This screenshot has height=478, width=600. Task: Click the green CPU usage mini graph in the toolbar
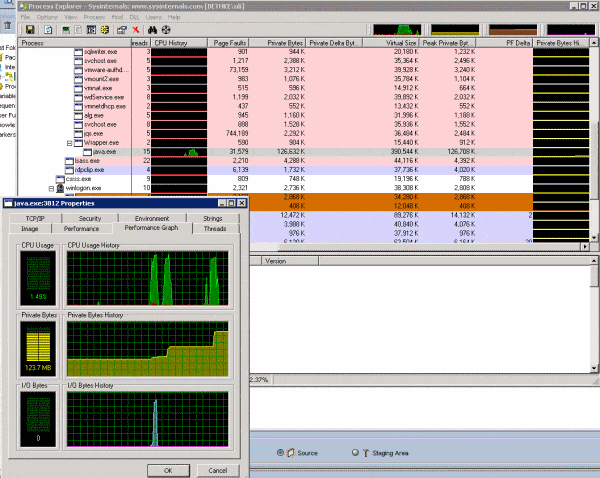point(397,29)
